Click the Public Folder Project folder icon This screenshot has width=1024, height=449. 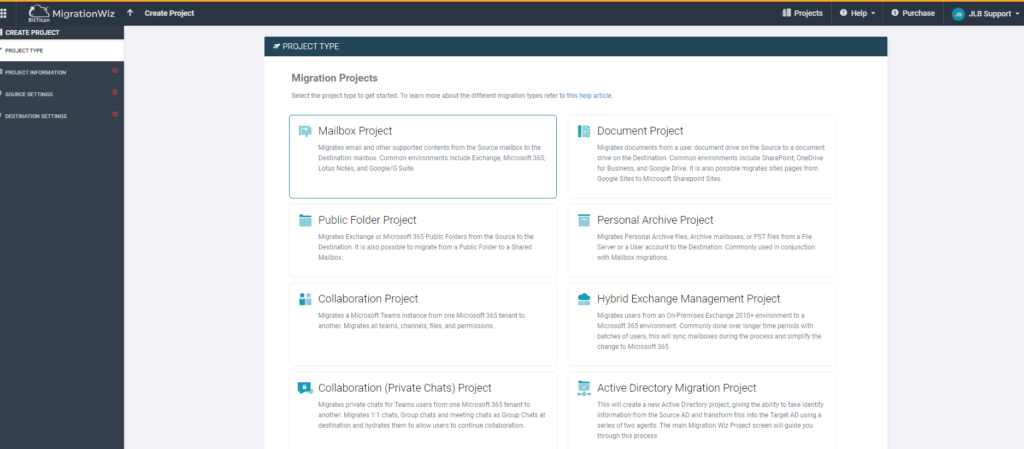coord(305,220)
